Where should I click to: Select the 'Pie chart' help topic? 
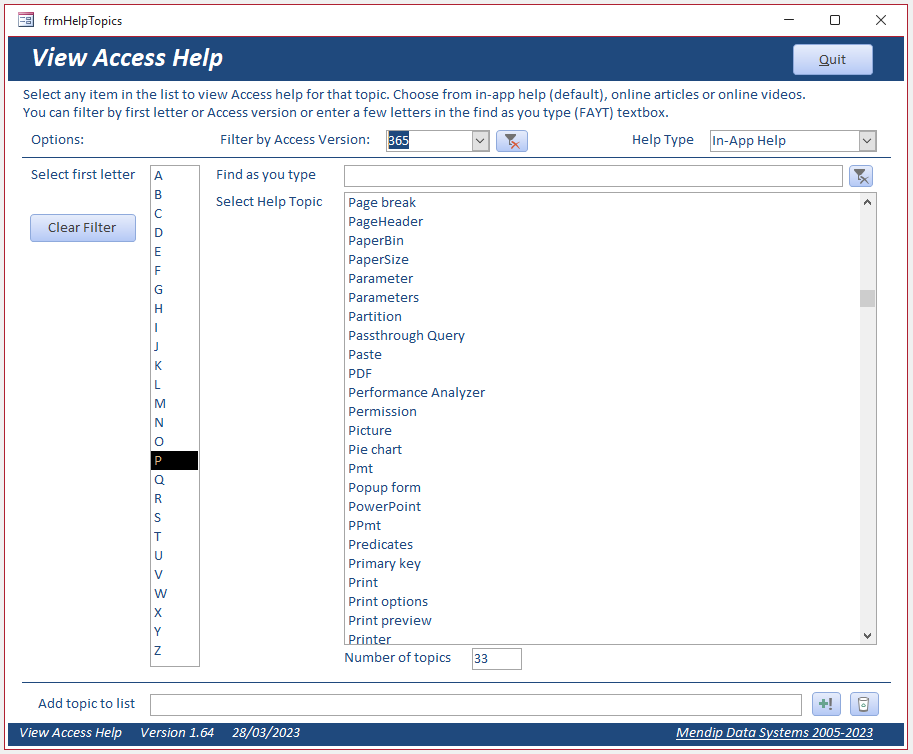click(x=602, y=449)
